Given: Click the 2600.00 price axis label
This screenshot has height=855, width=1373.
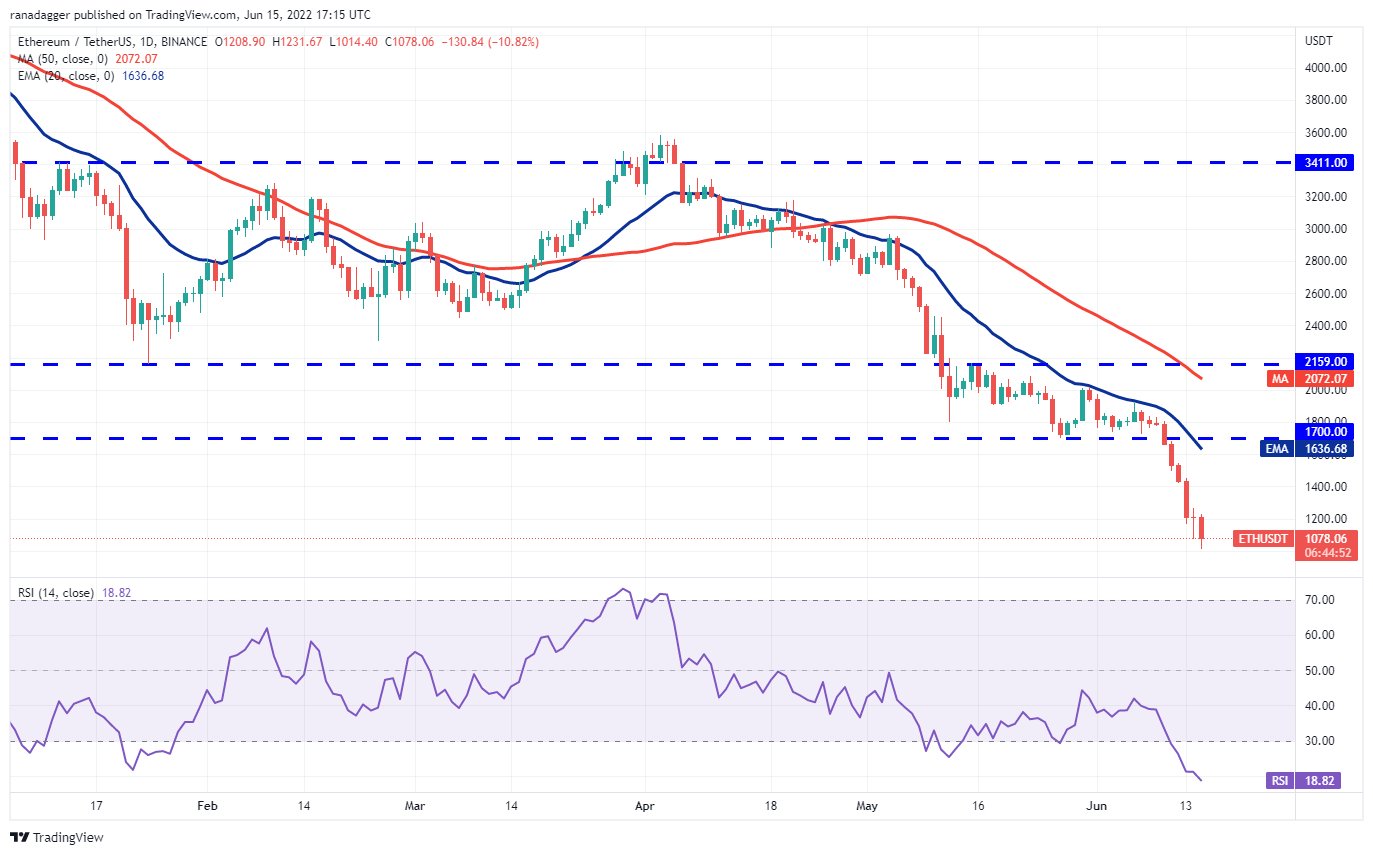Looking at the screenshot, I should click(1325, 293).
